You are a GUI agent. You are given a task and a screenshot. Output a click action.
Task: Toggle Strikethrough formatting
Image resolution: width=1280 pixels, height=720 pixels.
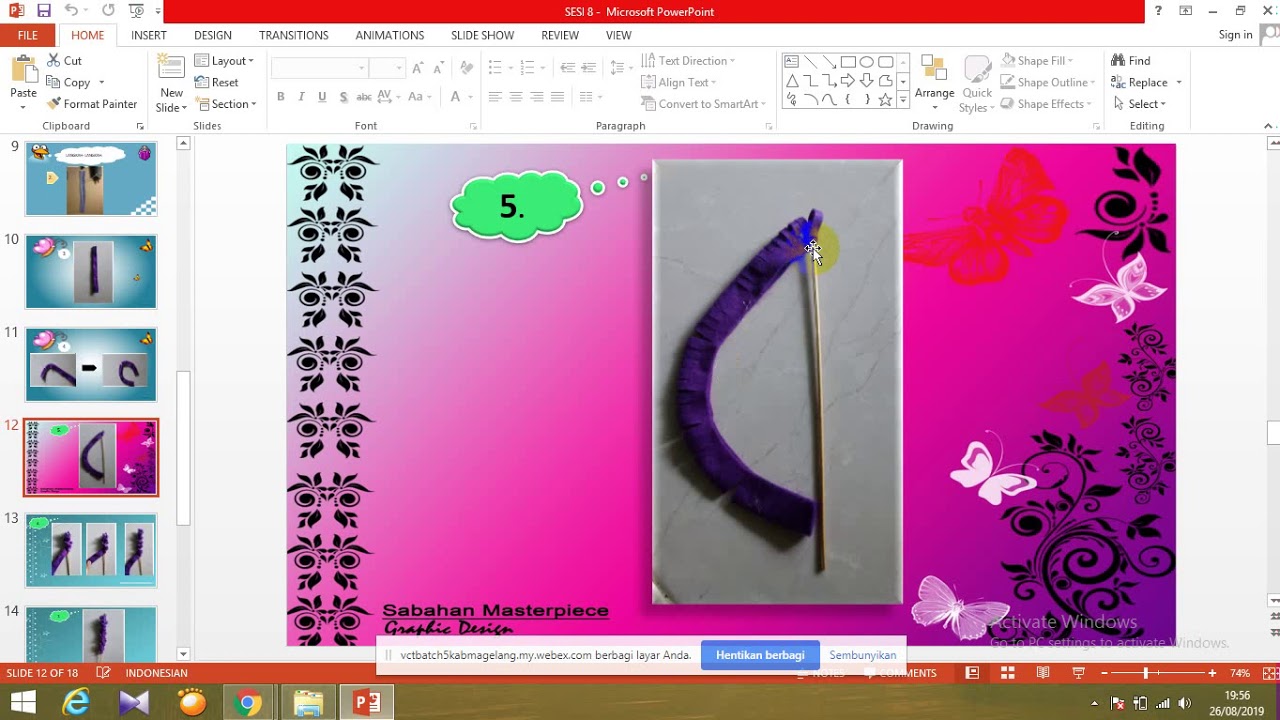(x=364, y=97)
